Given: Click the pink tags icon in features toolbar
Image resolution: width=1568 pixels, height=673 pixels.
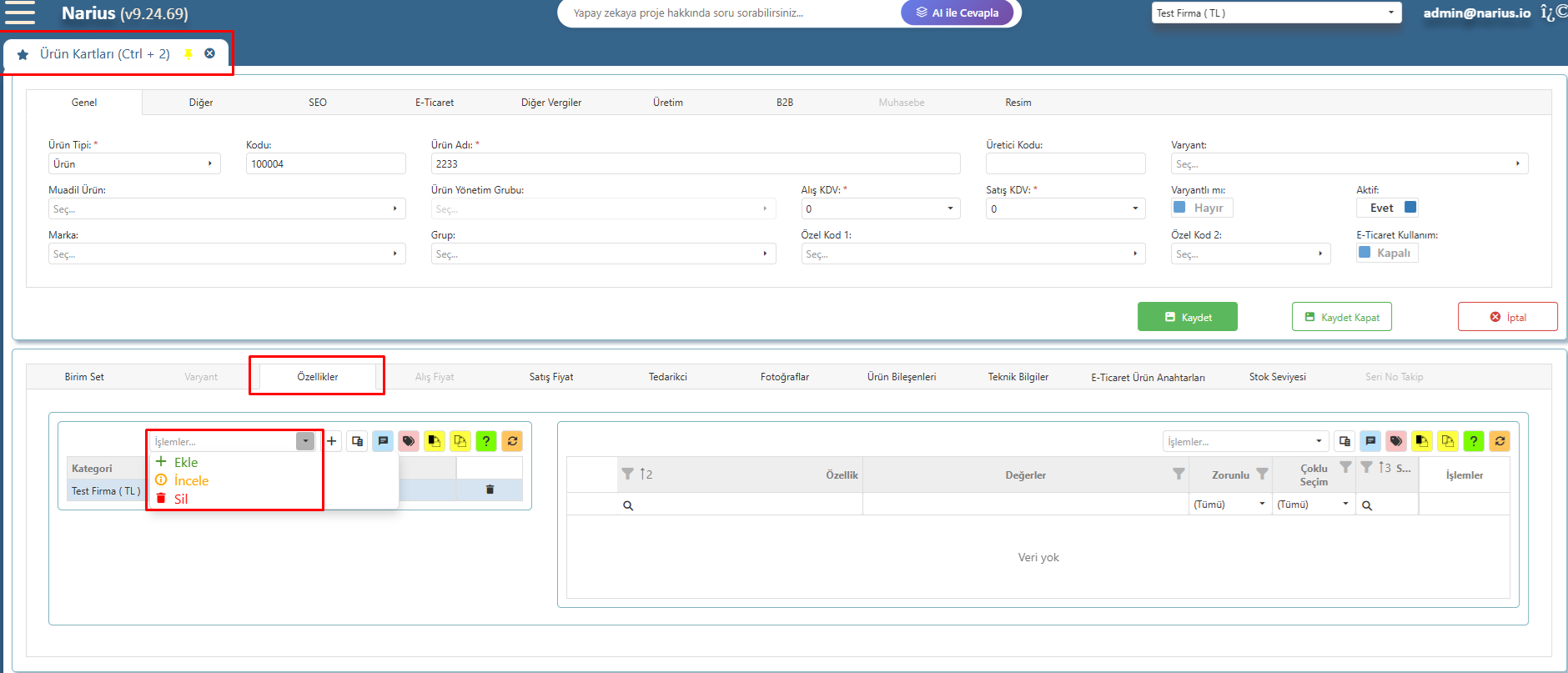Looking at the screenshot, I should pyautogui.click(x=1396, y=441).
